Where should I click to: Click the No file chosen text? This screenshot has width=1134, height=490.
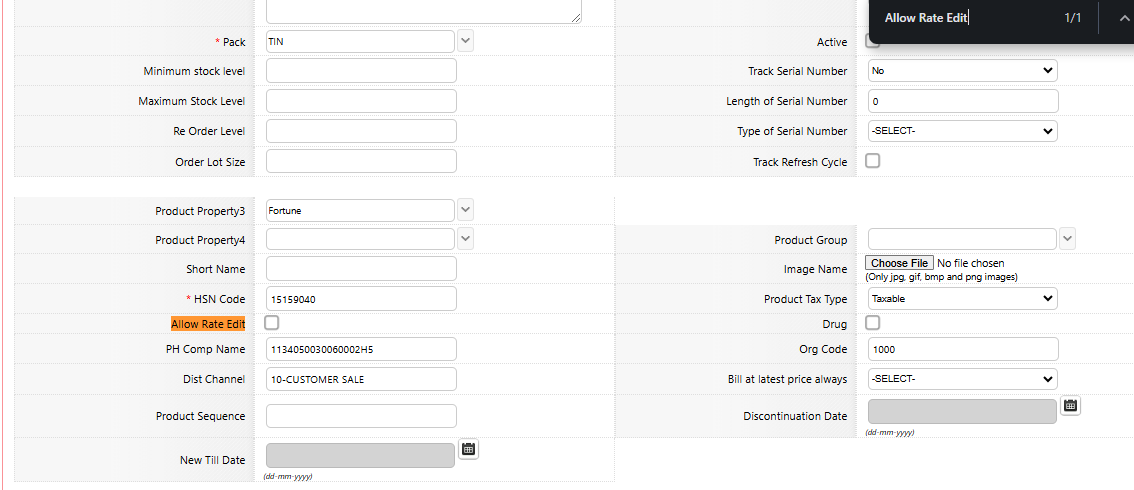point(971,263)
